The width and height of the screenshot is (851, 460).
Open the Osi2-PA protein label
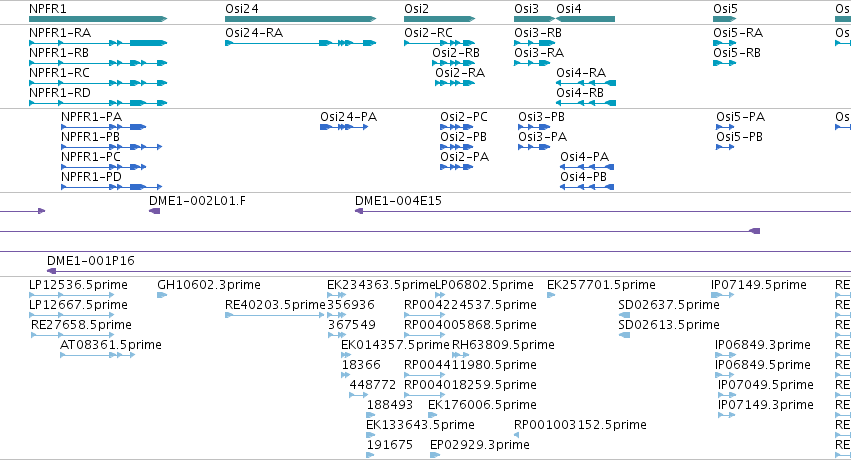coord(465,157)
